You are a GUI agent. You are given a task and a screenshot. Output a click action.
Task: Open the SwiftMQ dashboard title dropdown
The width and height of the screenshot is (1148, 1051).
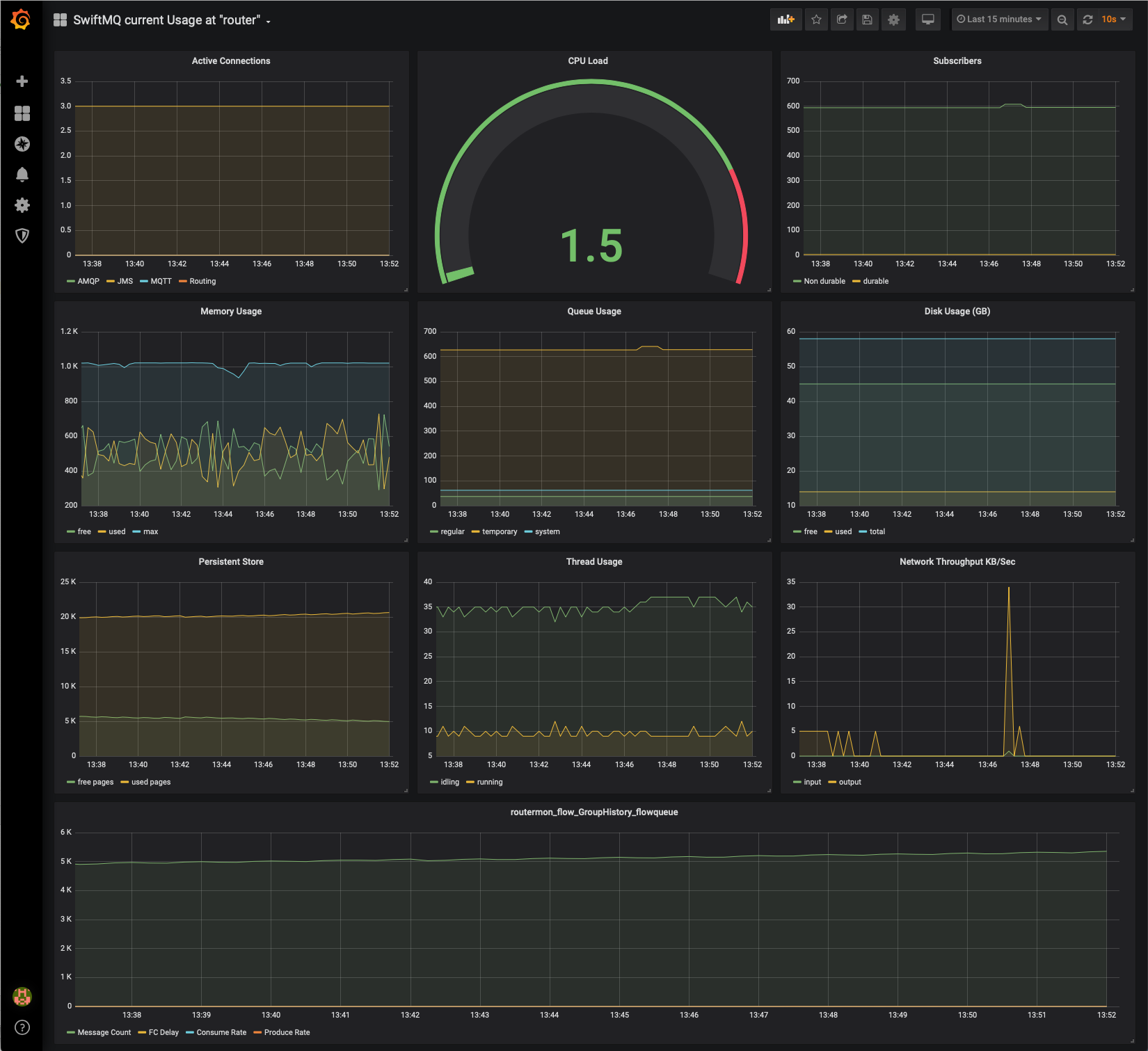[x=167, y=20]
